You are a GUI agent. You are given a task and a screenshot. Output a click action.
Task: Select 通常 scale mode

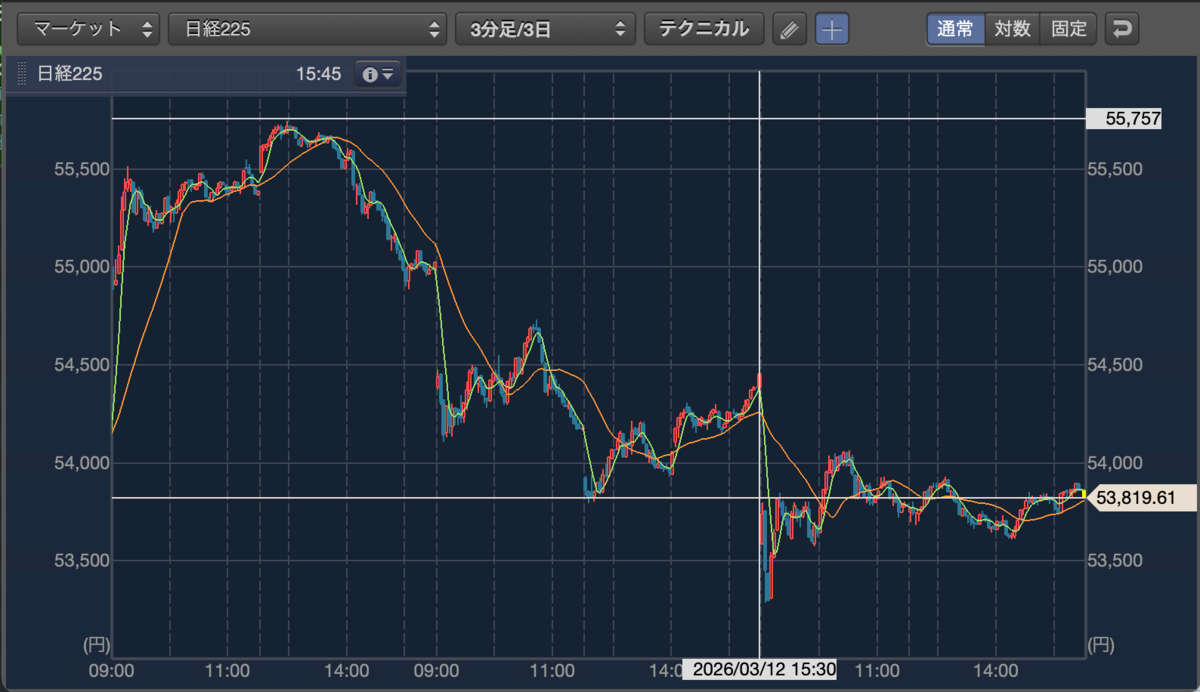[955, 29]
